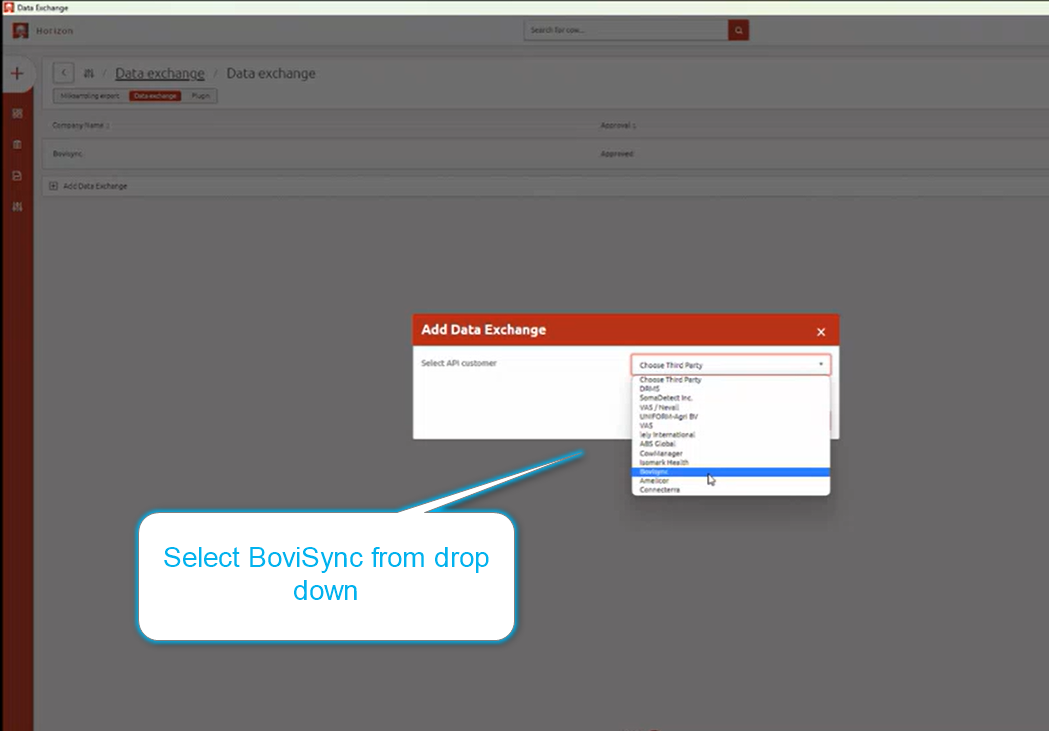Click the settings sliders breadcrumb icon
Screen dimensions: 1049x731
(x=88, y=74)
